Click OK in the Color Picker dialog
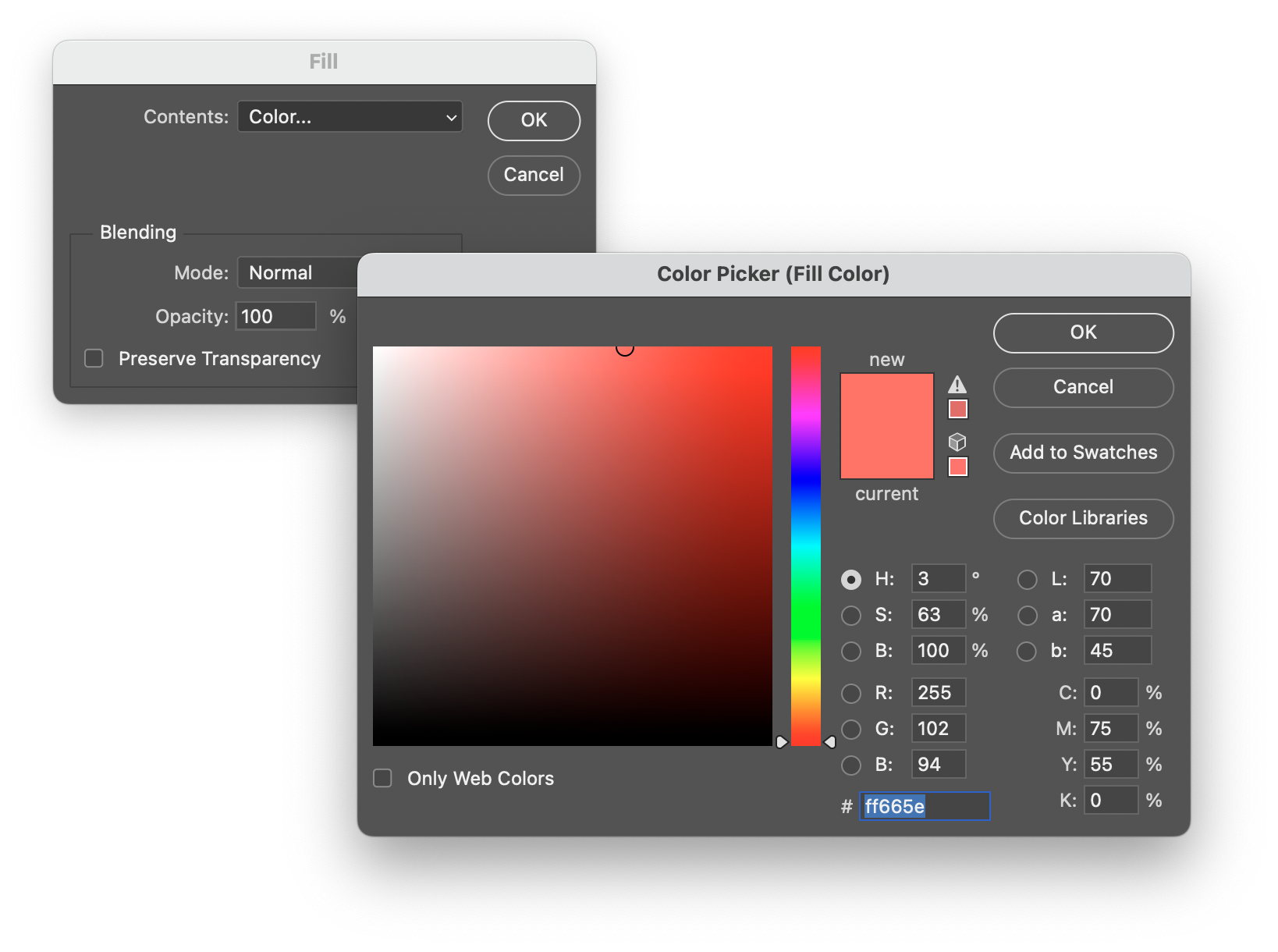The image size is (1278, 952). pyautogui.click(x=1084, y=333)
